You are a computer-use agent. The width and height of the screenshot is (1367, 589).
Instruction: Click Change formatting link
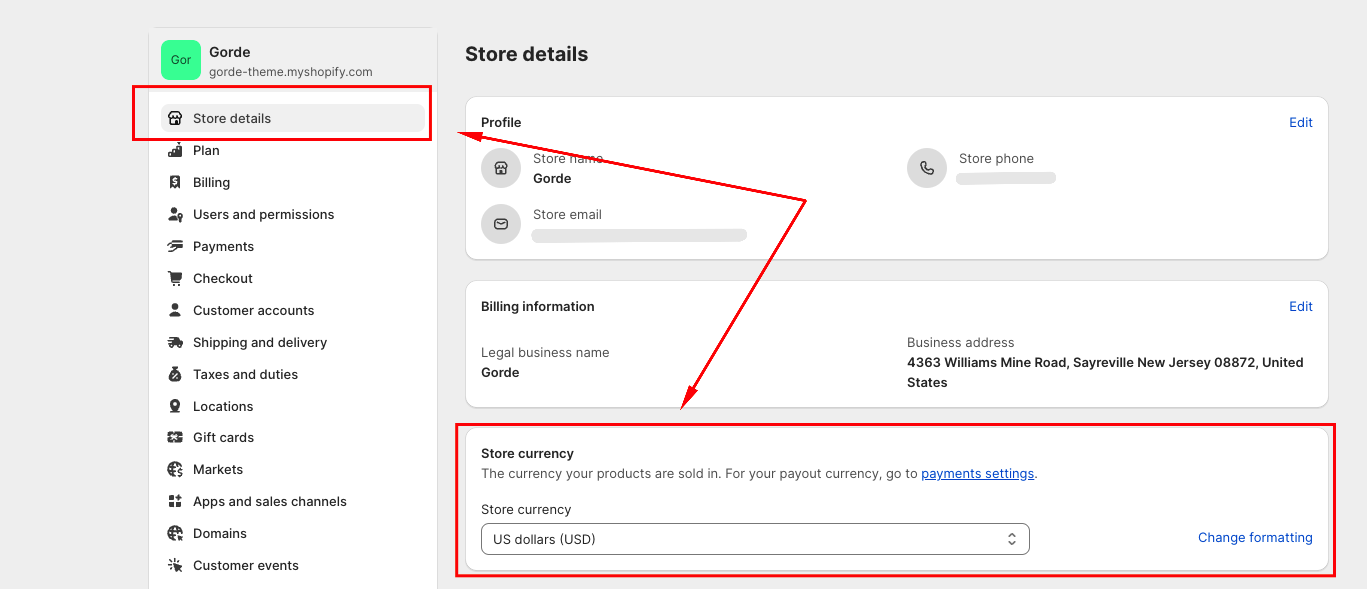(1254, 537)
